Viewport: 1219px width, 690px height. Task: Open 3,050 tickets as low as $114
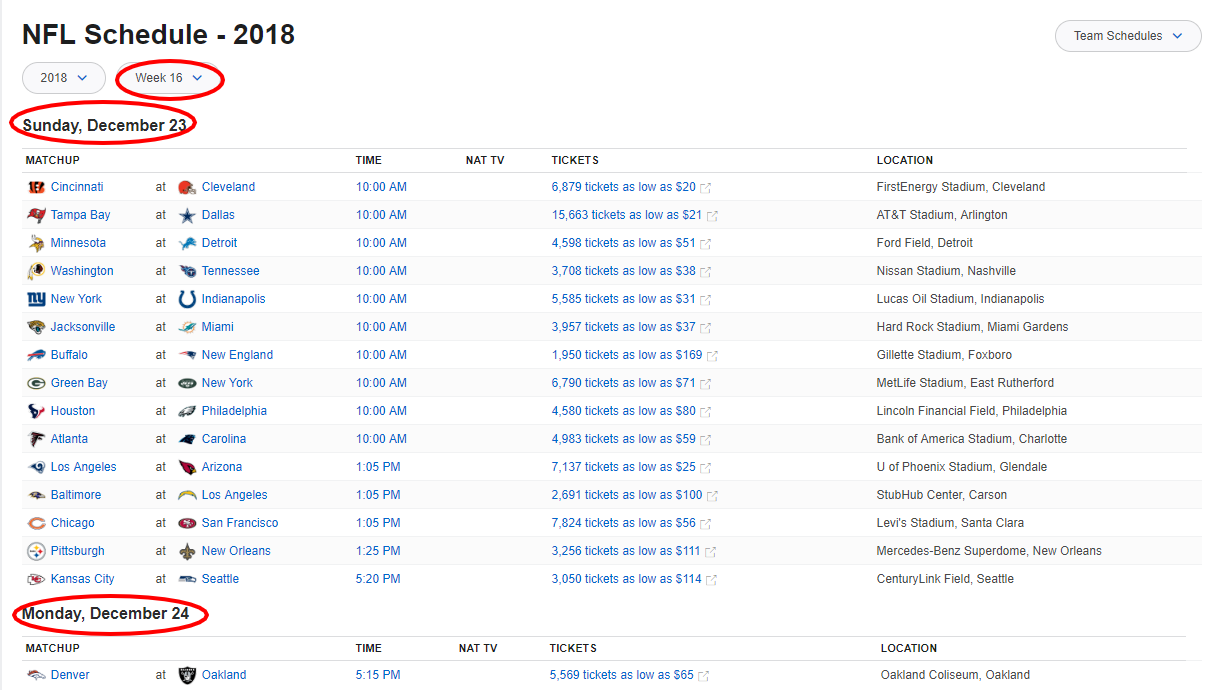pyautogui.click(x=627, y=579)
